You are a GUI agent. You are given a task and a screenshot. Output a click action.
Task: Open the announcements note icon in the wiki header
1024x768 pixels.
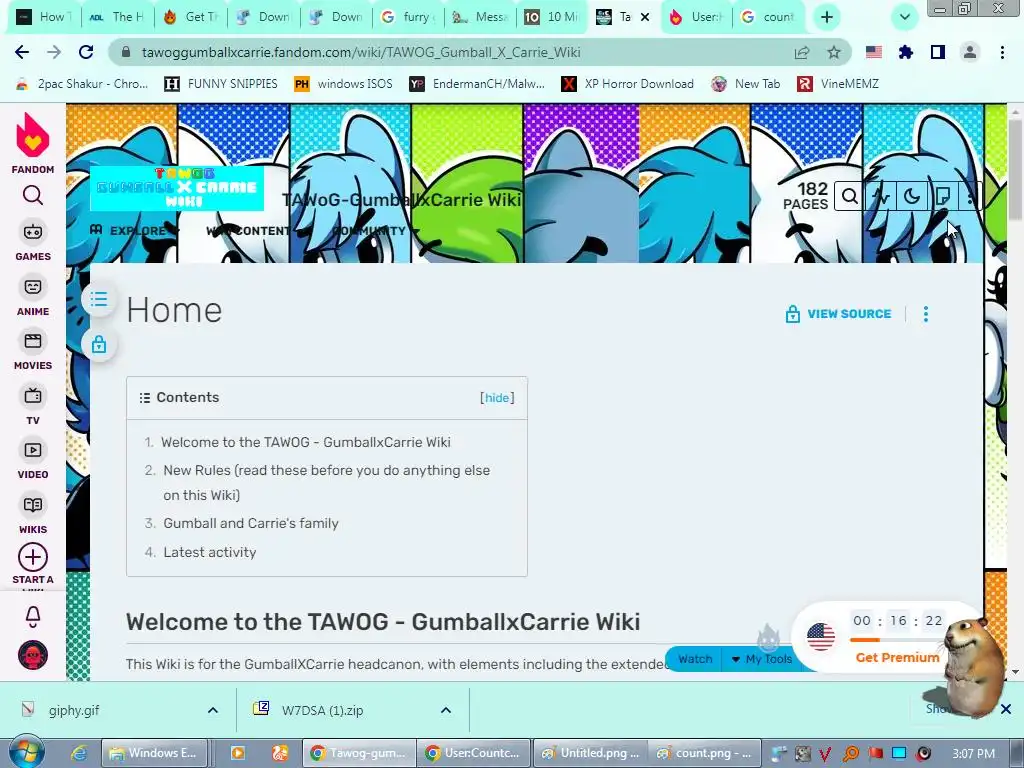pyautogui.click(x=942, y=196)
